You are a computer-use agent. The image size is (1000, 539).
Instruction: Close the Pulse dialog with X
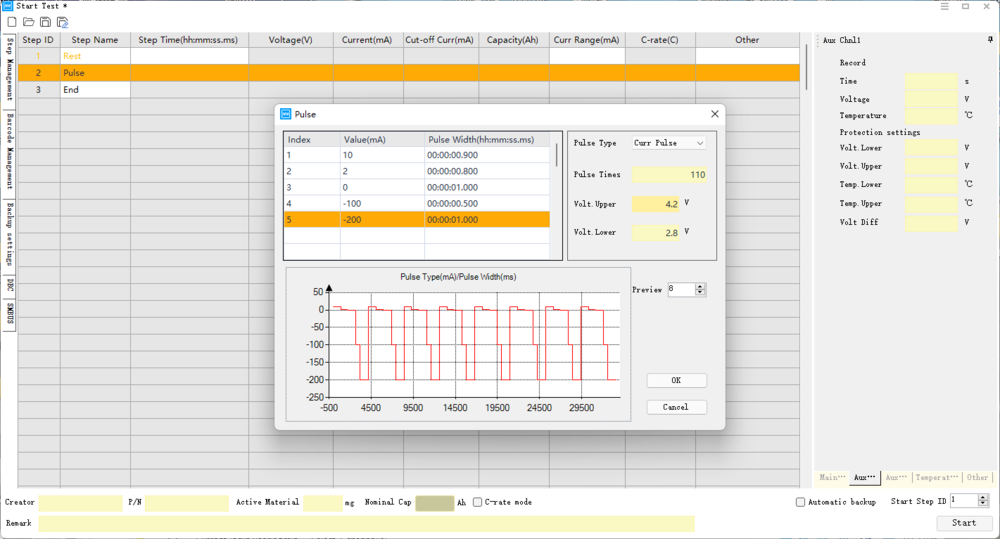tap(713, 114)
